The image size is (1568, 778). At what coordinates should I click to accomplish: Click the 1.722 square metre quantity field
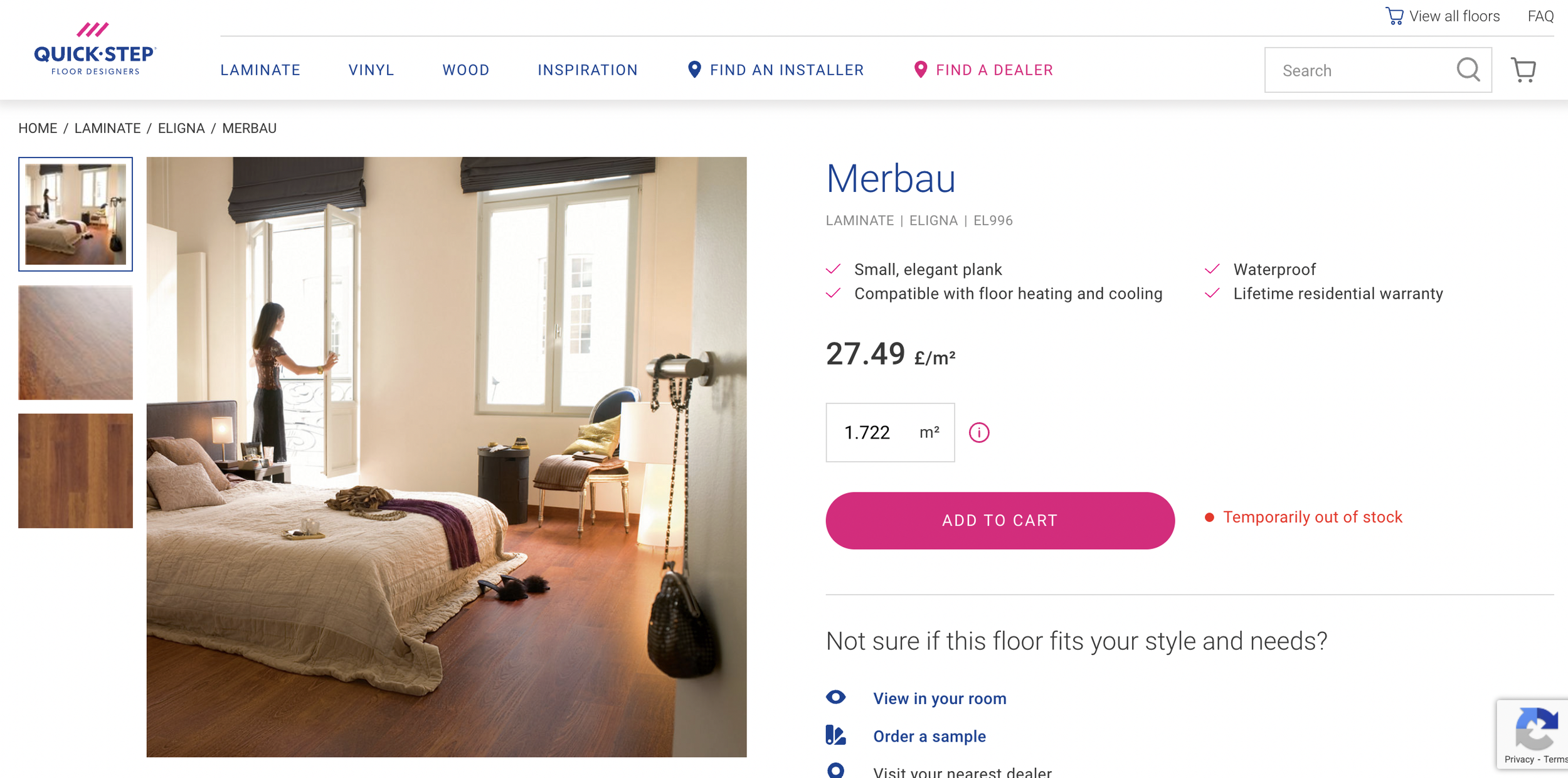click(x=890, y=432)
